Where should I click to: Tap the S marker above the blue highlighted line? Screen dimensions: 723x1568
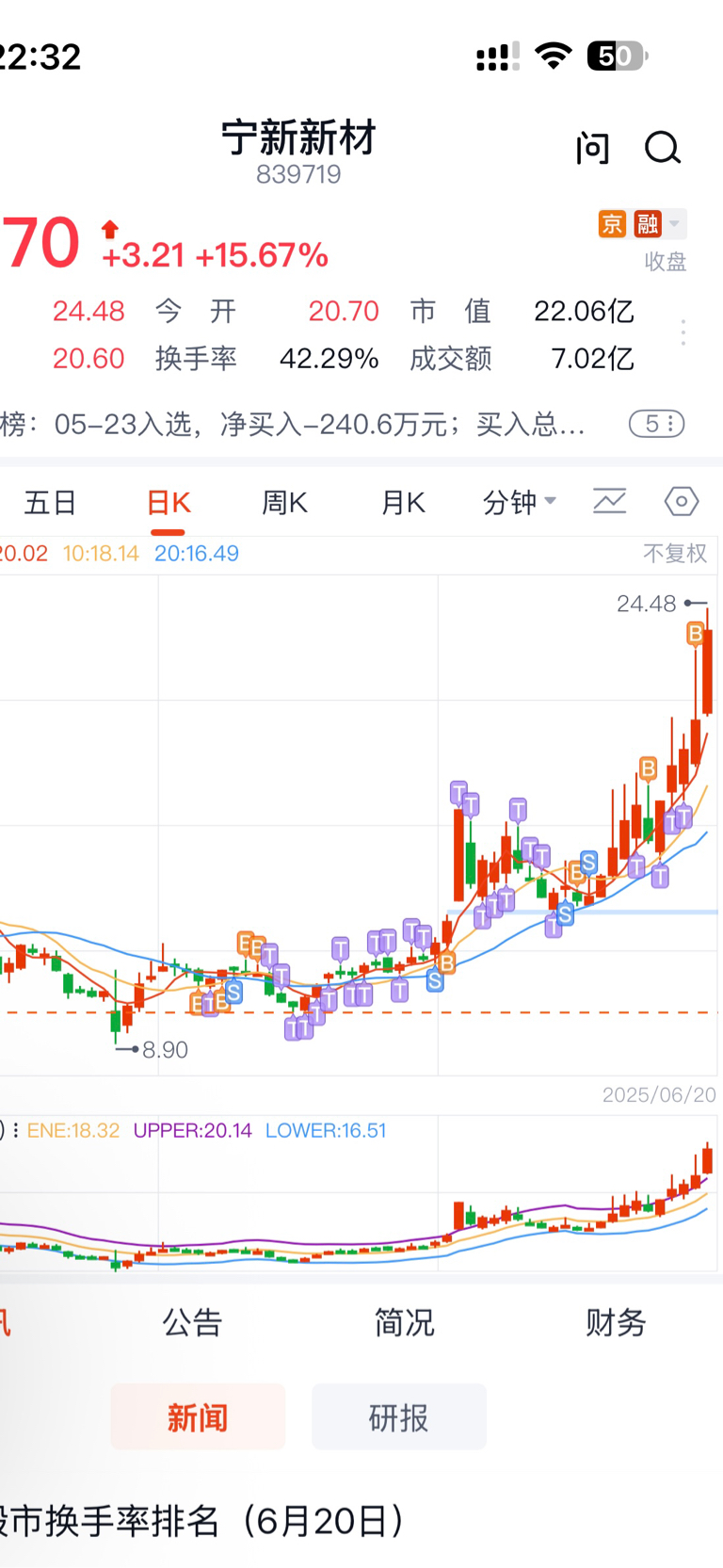(x=588, y=862)
